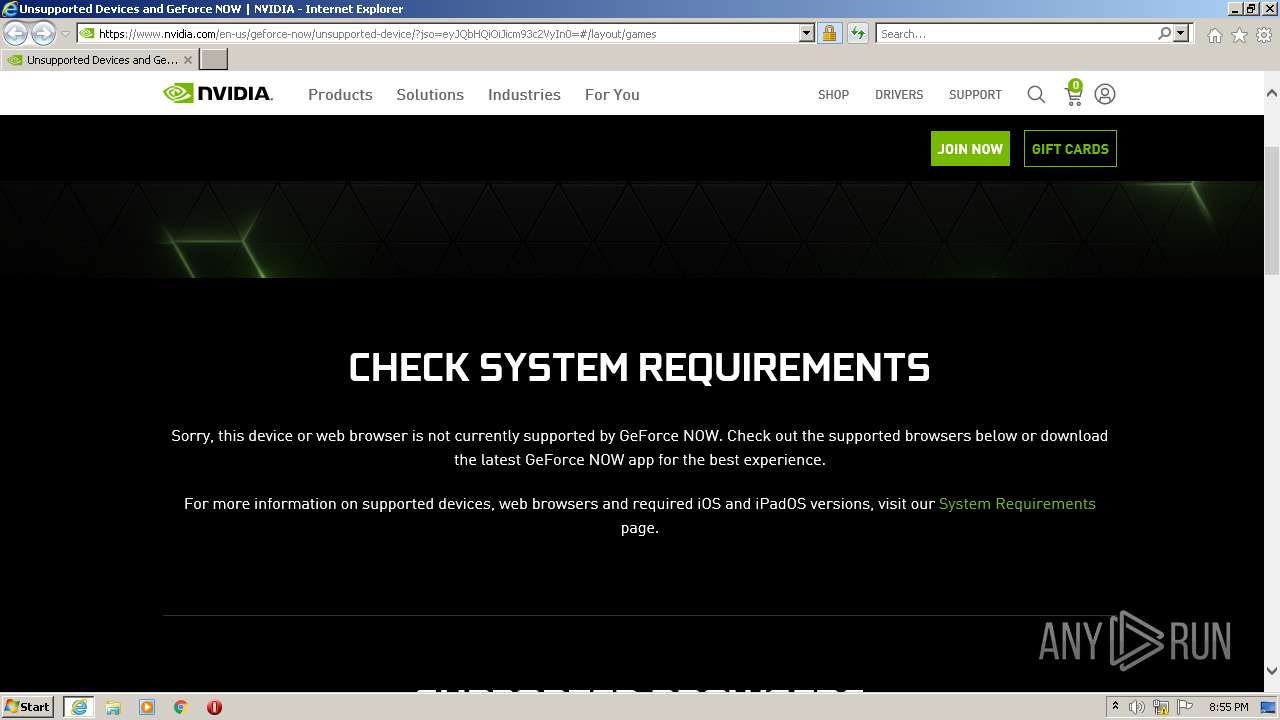Close the Unsupported Devices tab
The width and height of the screenshot is (1280, 720).
[x=188, y=60]
